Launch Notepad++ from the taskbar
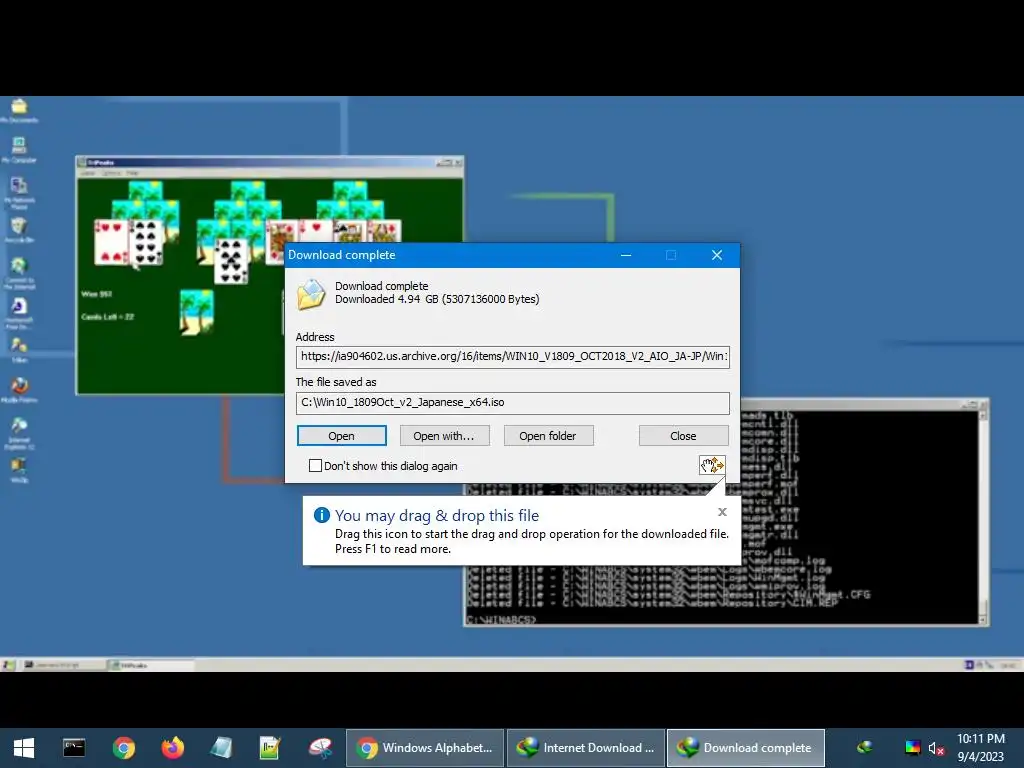The height and width of the screenshot is (768, 1024). (x=270, y=748)
